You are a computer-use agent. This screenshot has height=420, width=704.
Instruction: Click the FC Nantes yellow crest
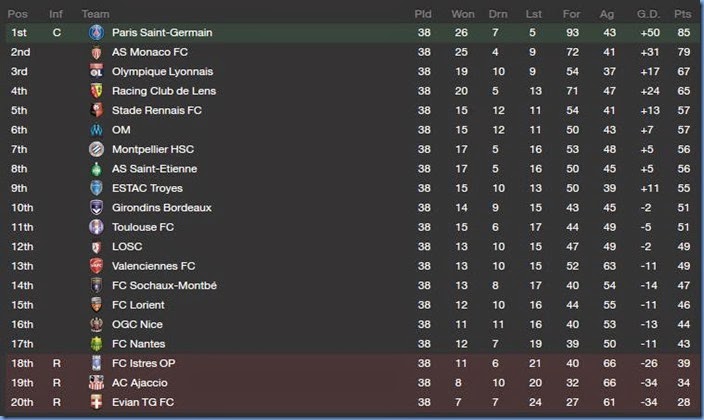point(96,343)
